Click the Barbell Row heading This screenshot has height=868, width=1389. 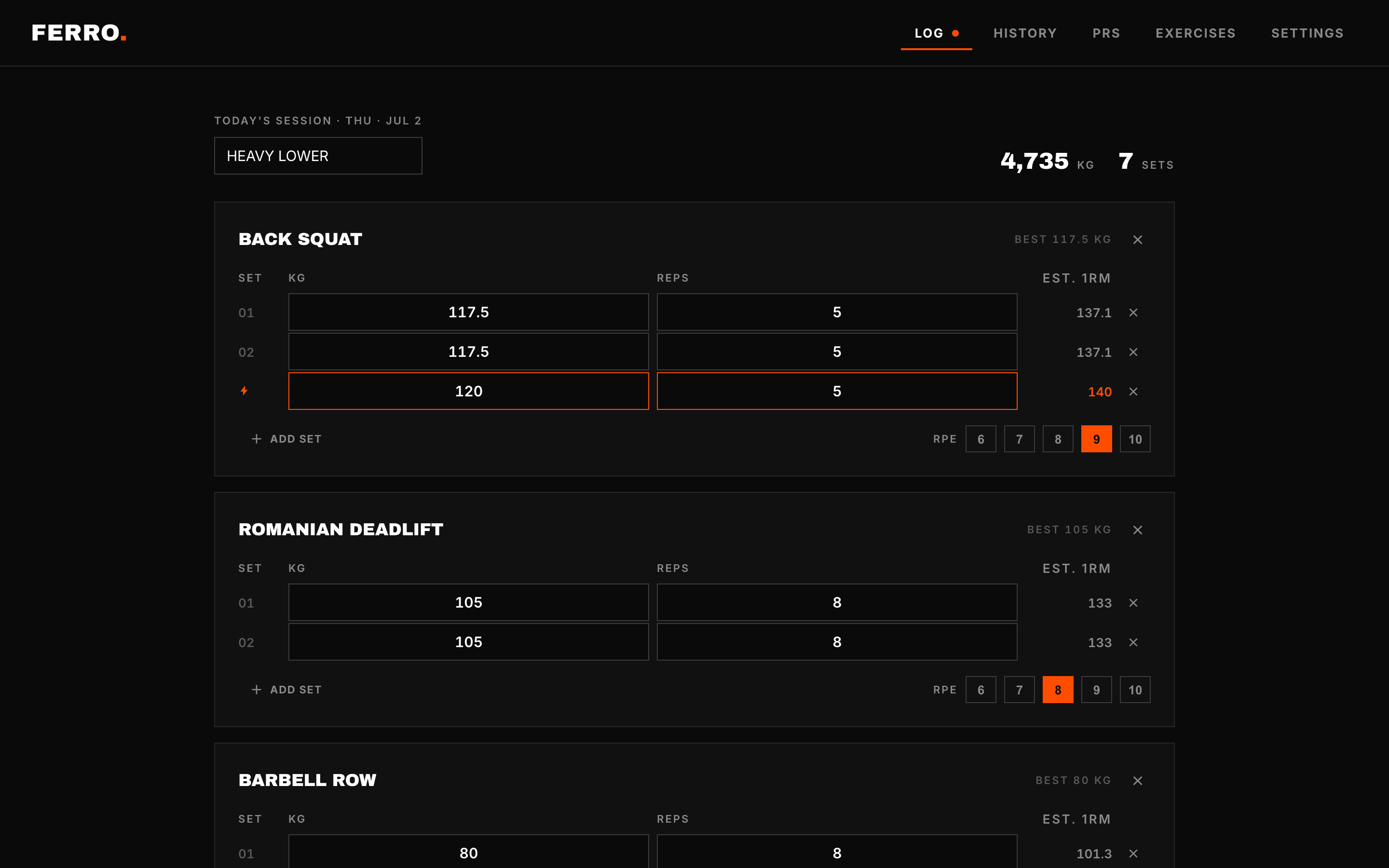[x=307, y=781]
